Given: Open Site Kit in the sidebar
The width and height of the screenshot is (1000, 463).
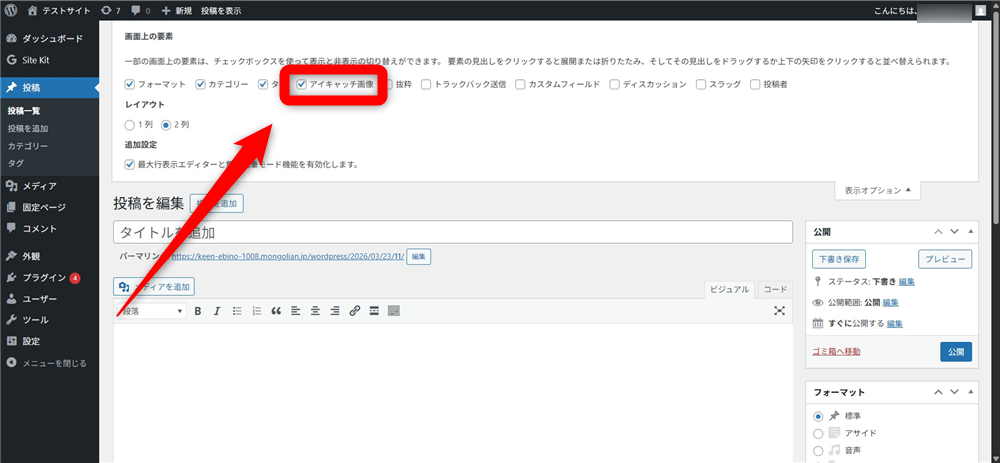Looking at the screenshot, I should (50, 60).
